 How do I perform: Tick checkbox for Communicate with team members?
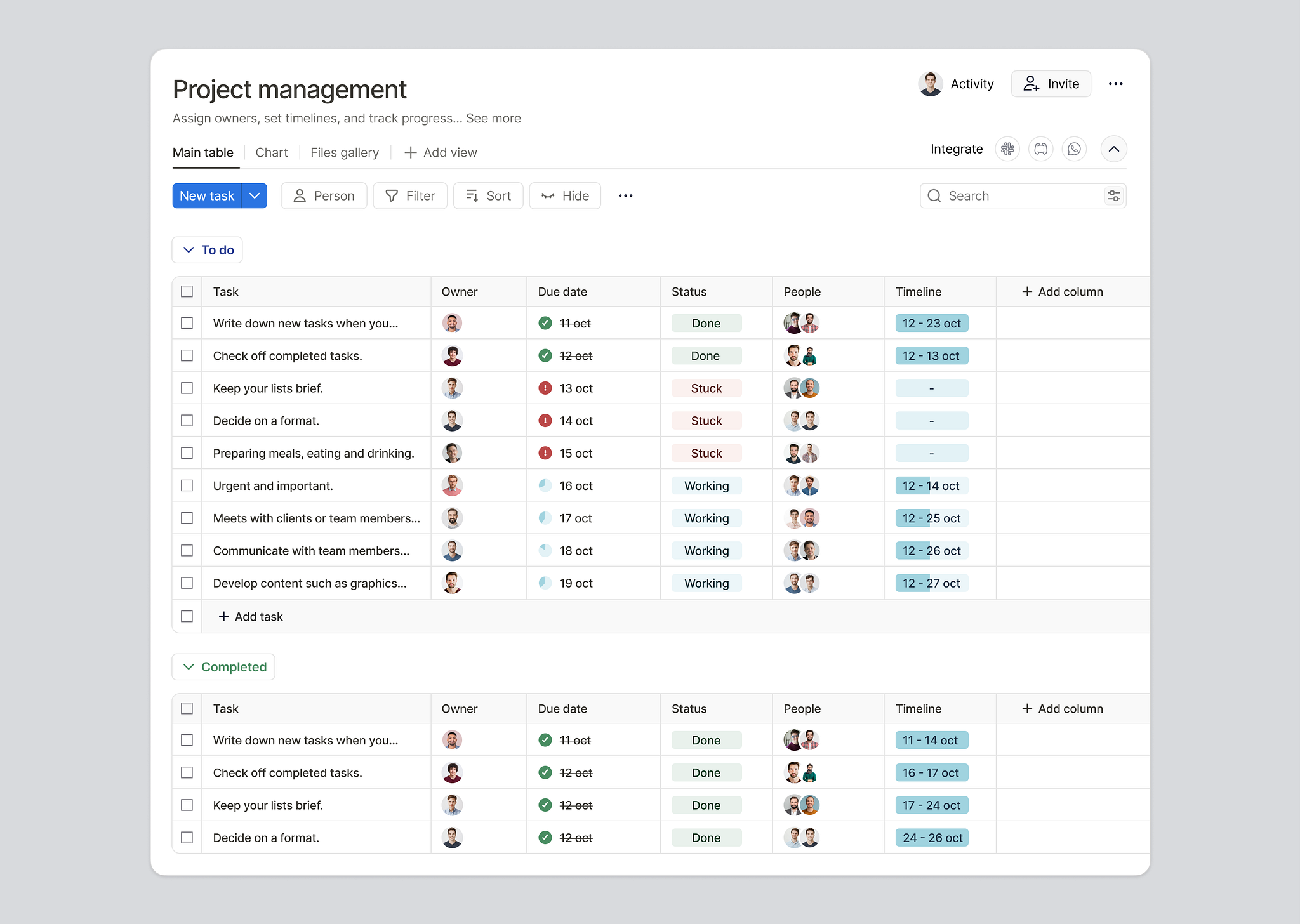click(x=187, y=550)
